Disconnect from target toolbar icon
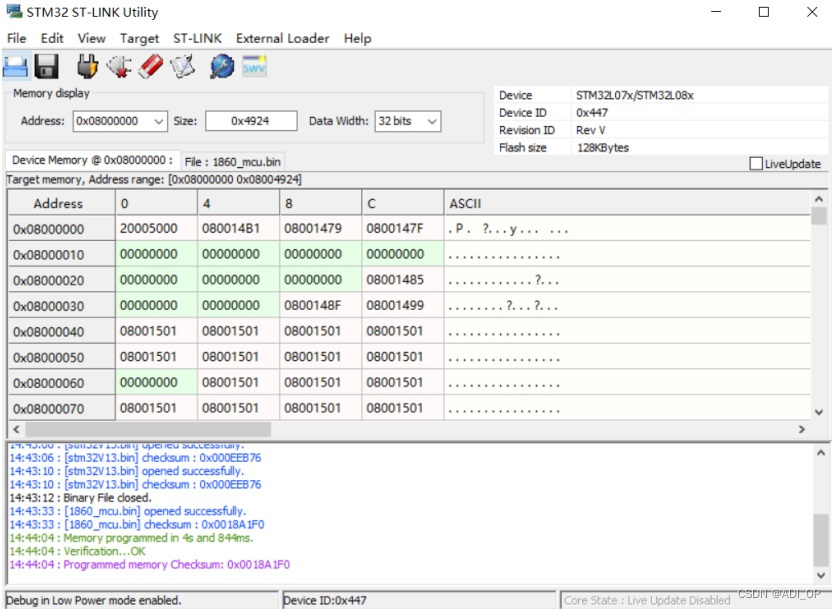 (x=119, y=67)
